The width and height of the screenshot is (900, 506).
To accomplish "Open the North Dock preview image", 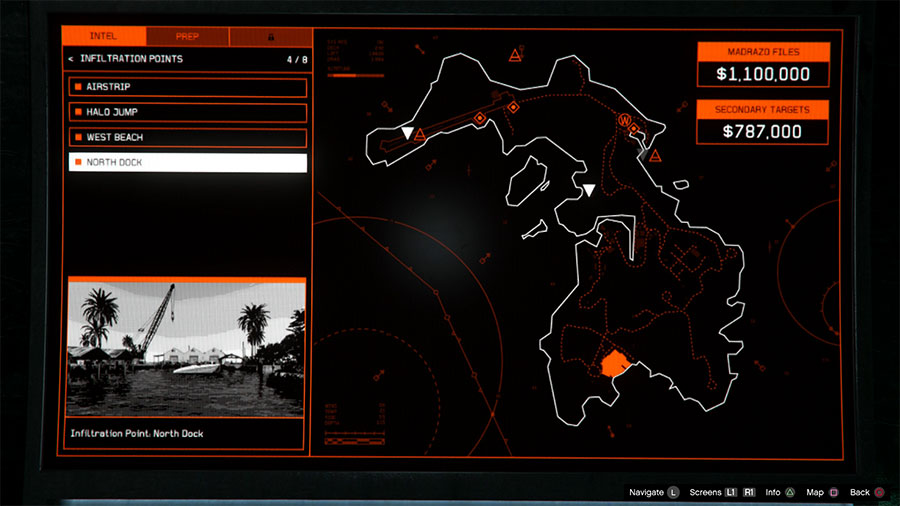I will click(x=186, y=348).
